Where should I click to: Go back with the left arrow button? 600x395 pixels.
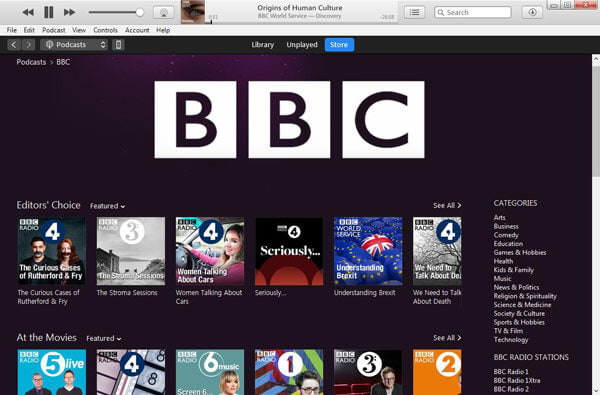click(14, 45)
